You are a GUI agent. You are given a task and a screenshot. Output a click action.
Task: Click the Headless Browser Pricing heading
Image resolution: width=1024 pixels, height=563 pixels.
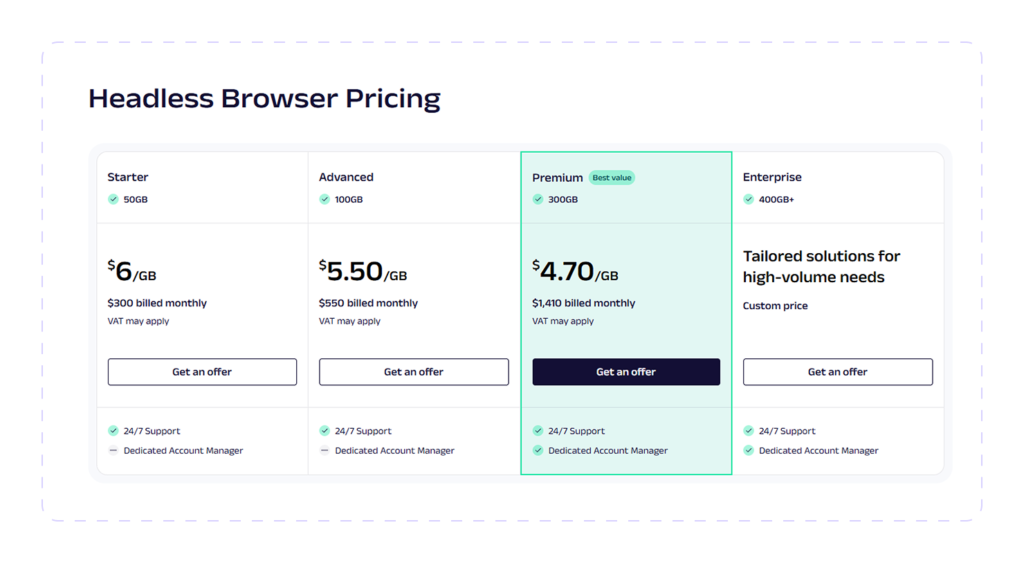pos(264,99)
